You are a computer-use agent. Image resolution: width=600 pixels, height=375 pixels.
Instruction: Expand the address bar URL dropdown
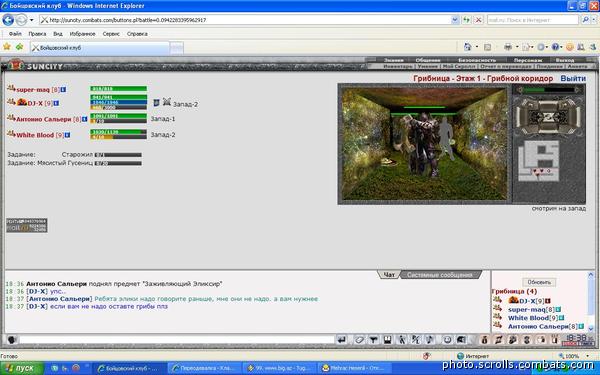tap(455, 20)
